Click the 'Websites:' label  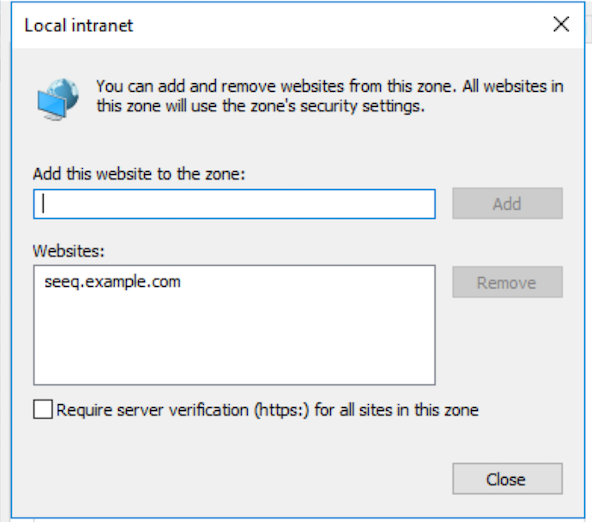pyautogui.click(x=68, y=251)
